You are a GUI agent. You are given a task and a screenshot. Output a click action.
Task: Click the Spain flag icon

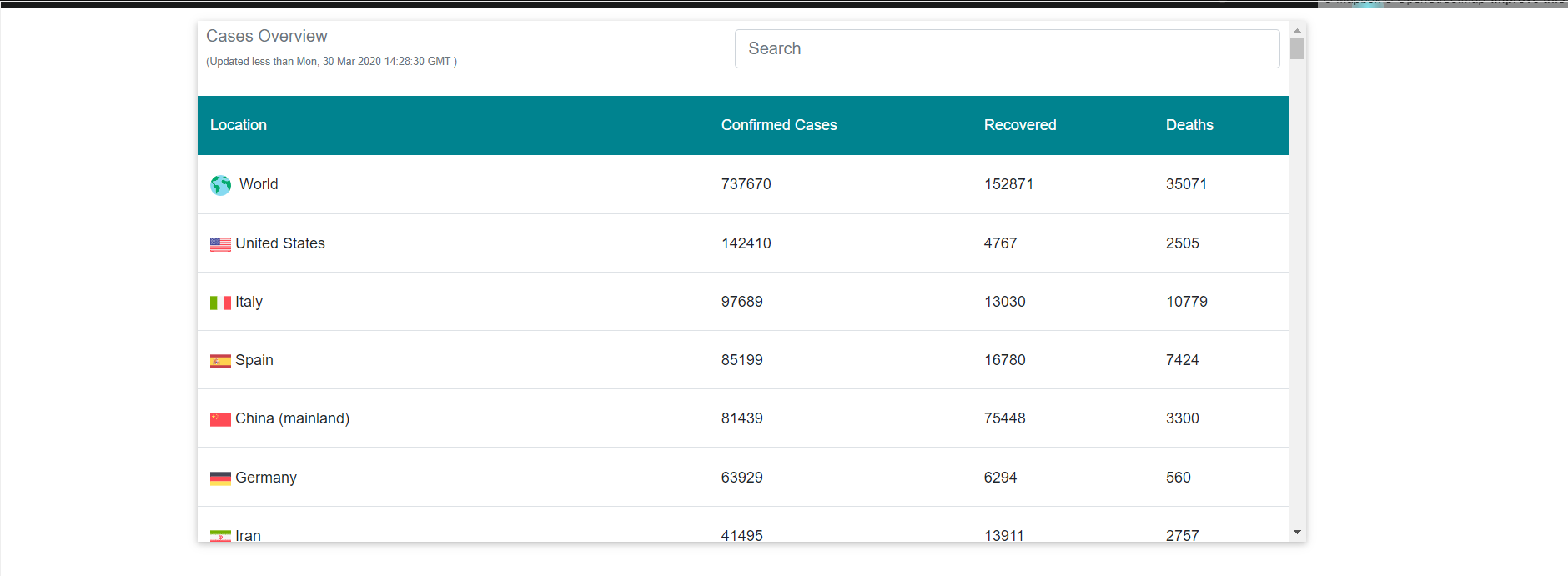click(220, 361)
